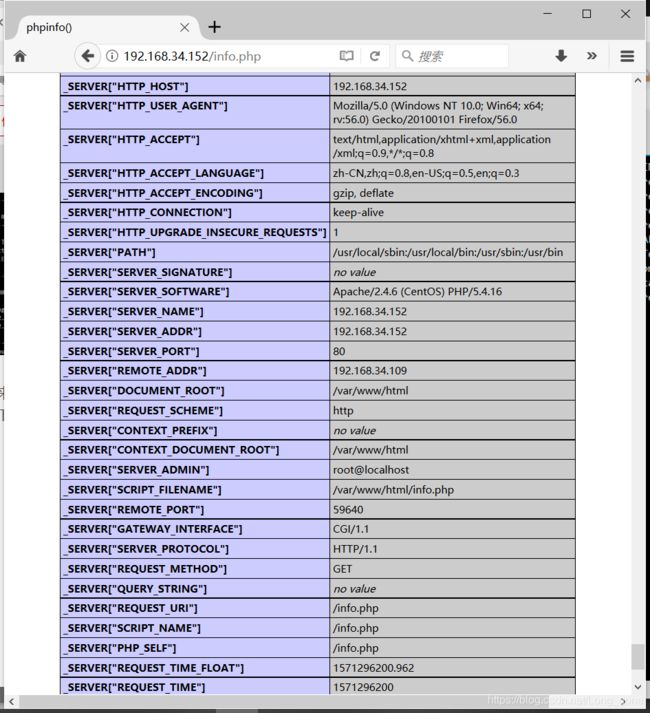The width and height of the screenshot is (650, 713).
Task: Click the Home icon in the browser toolbar
Action: click(20, 56)
